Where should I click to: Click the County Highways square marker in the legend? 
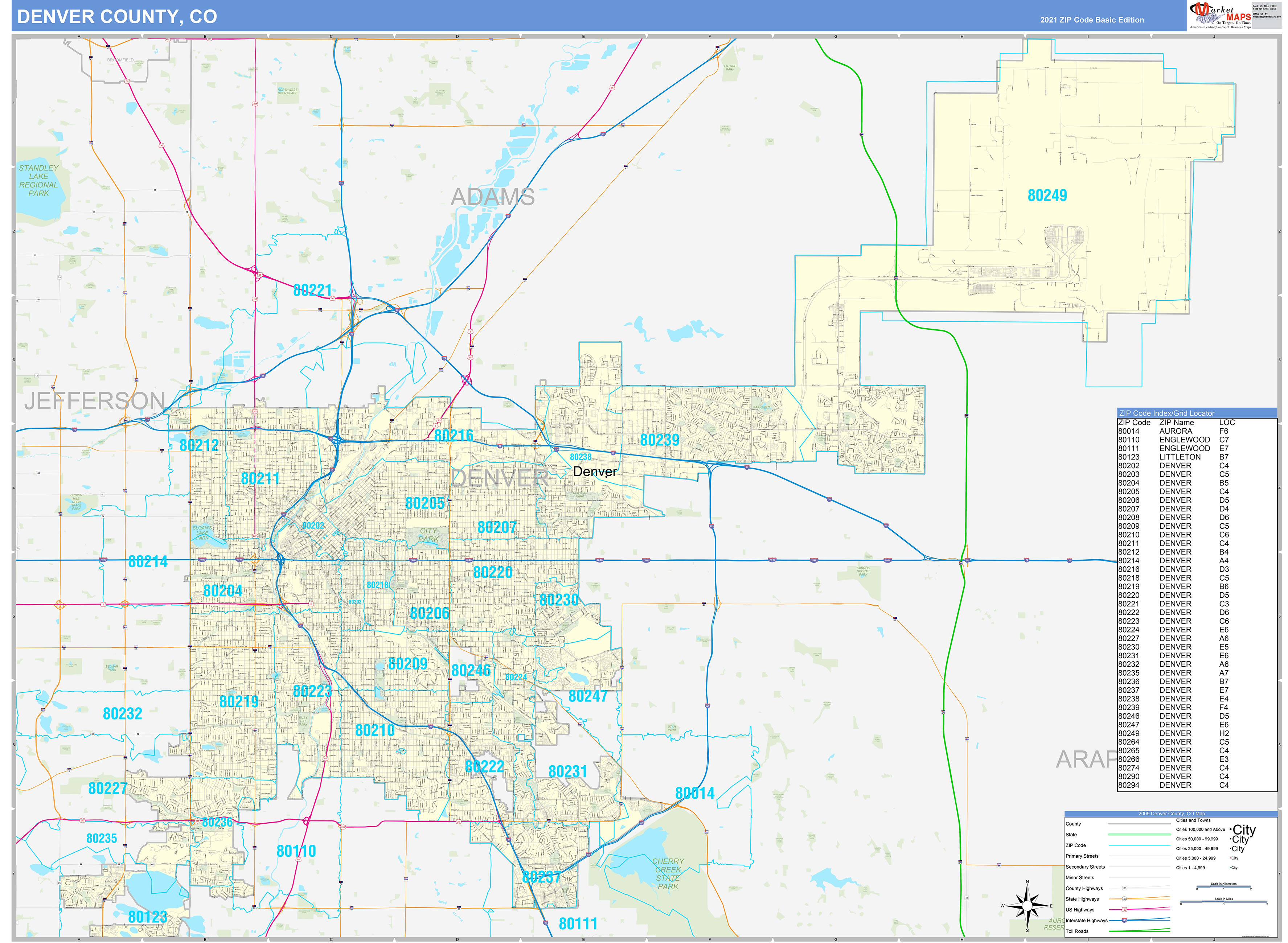(1124, 888)
